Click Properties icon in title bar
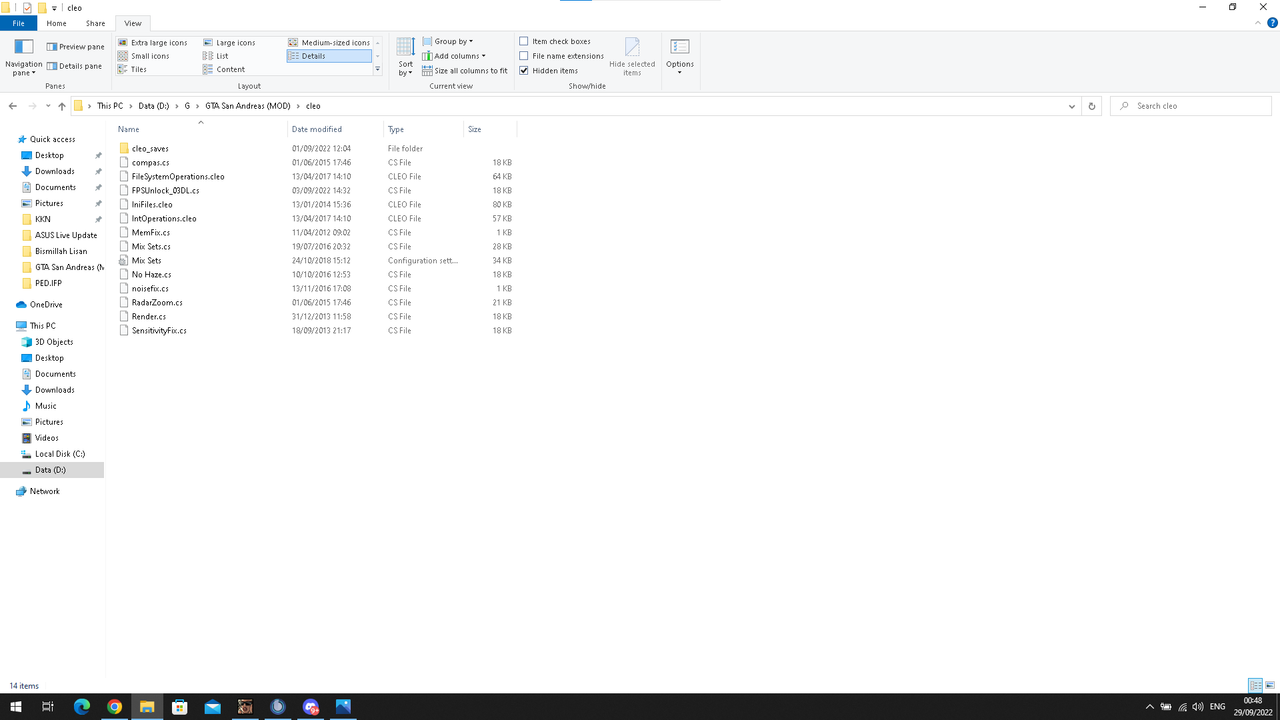The height and width of the screenshot is (720, 1280). point(27,7)
